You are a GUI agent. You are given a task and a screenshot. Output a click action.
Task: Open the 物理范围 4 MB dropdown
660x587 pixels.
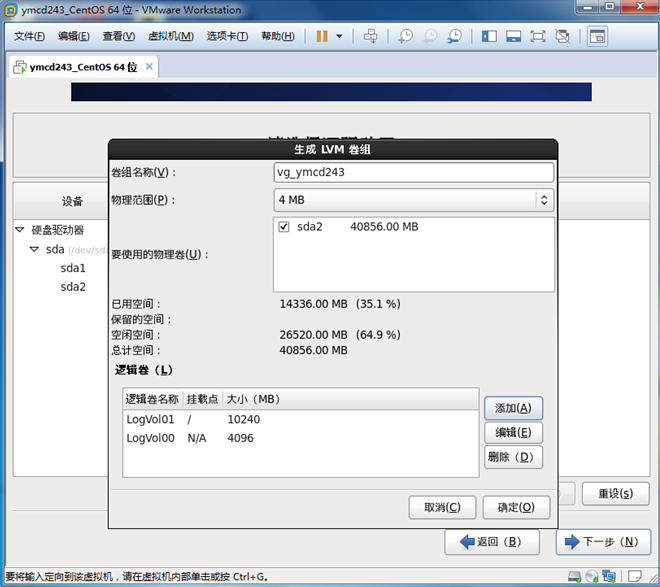(x=413, y=200)
